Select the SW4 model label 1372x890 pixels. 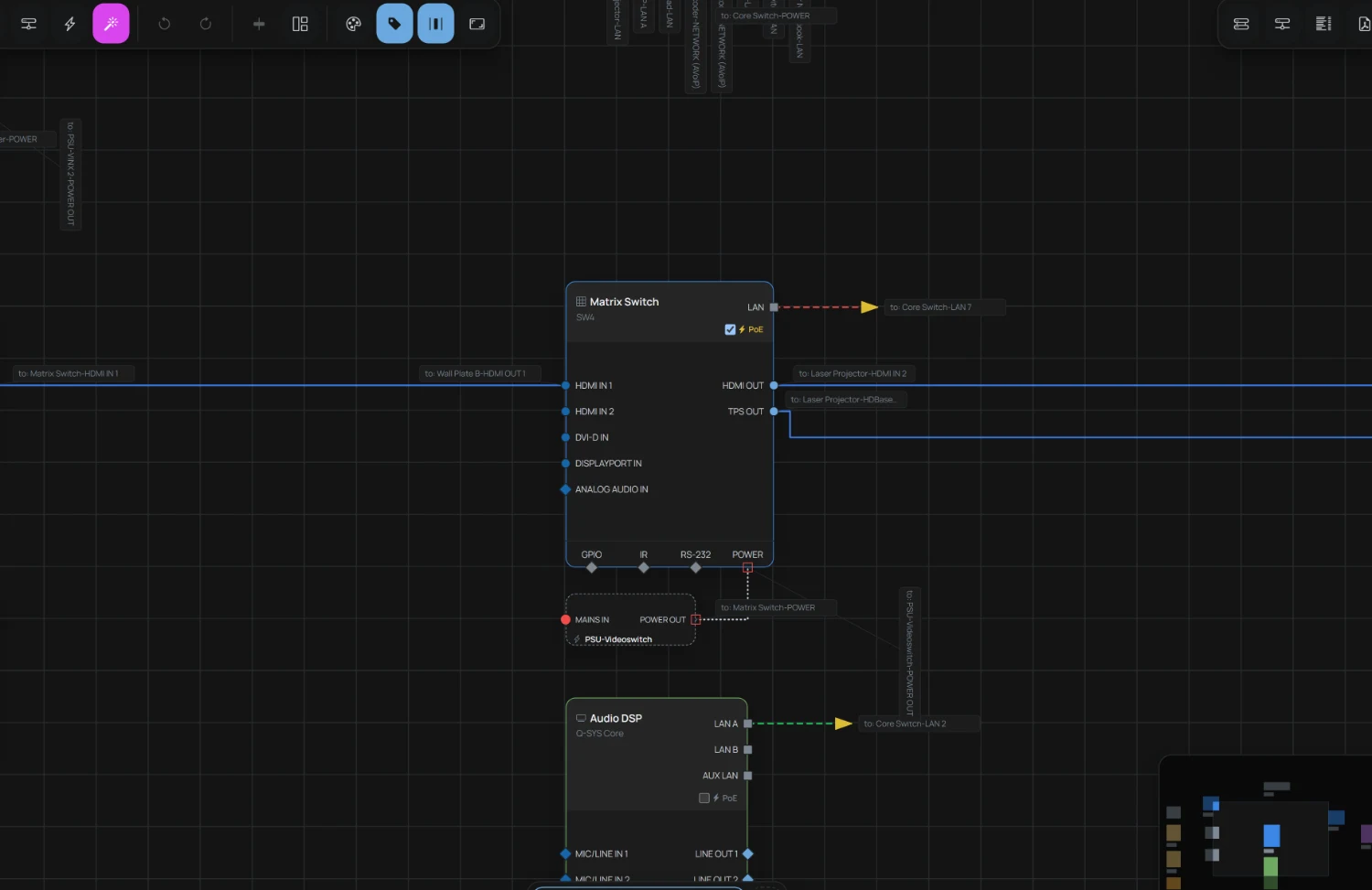585,317
